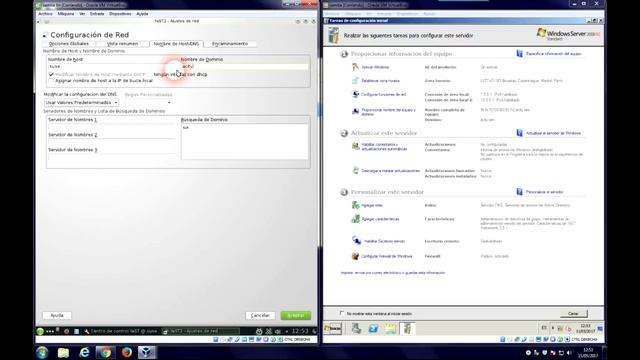This screenshot has height=360, width=640.
Task: Click Búsqueda de Dominio text area
Action: [244, 141]
